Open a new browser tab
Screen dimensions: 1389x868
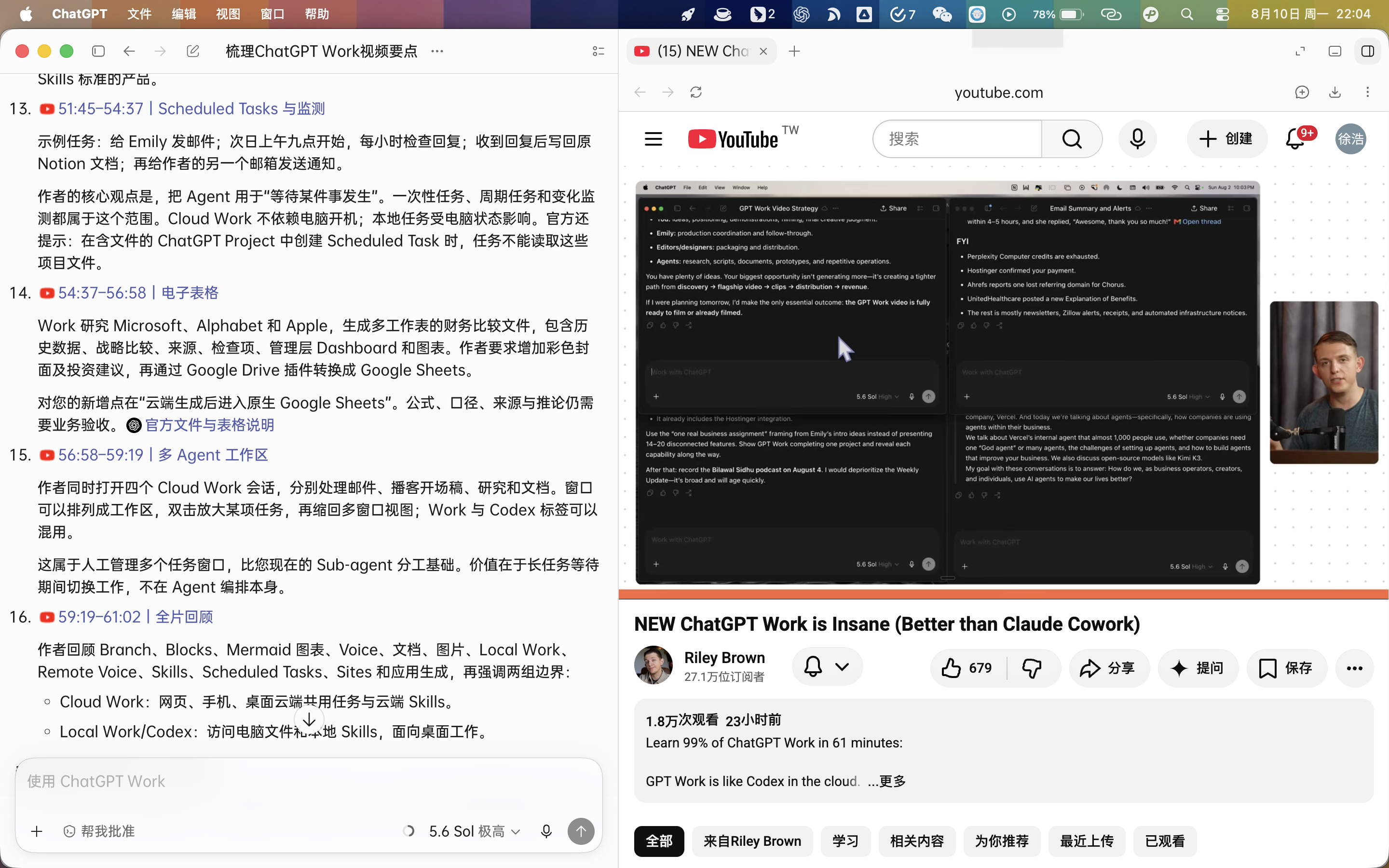click(x=794, y=51)
